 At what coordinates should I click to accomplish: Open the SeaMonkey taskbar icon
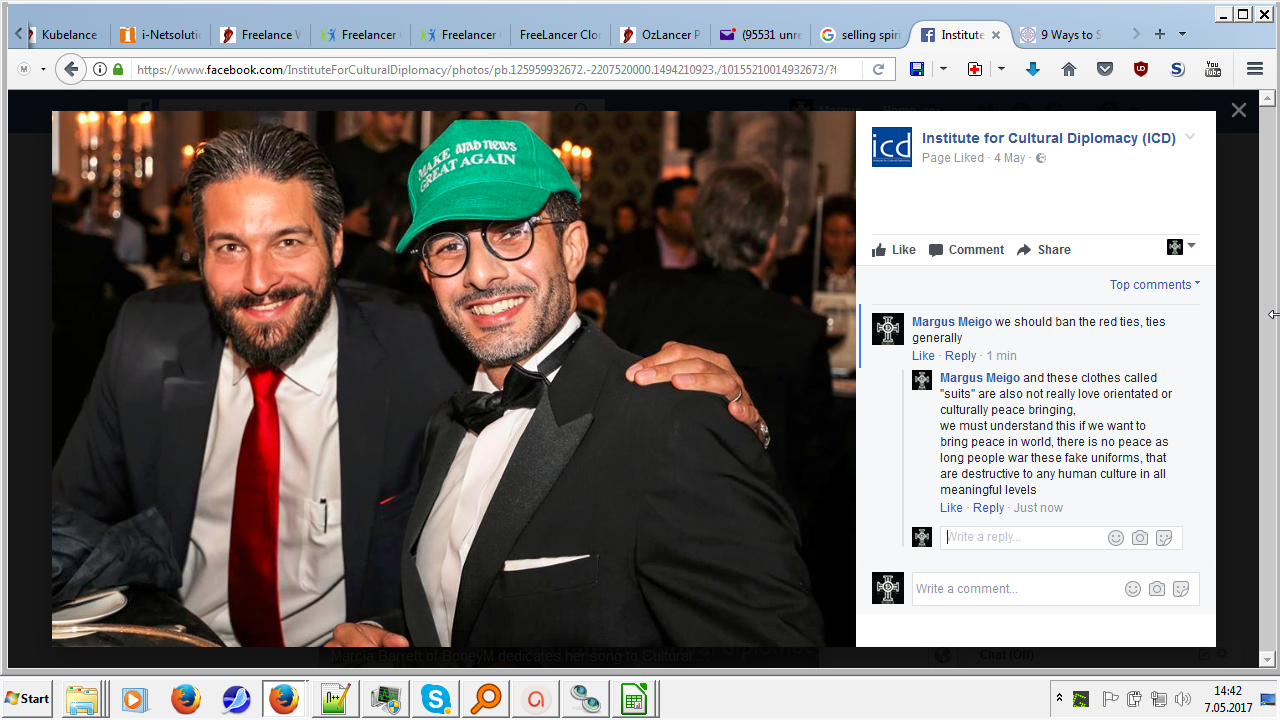click(x=236, y=699)
